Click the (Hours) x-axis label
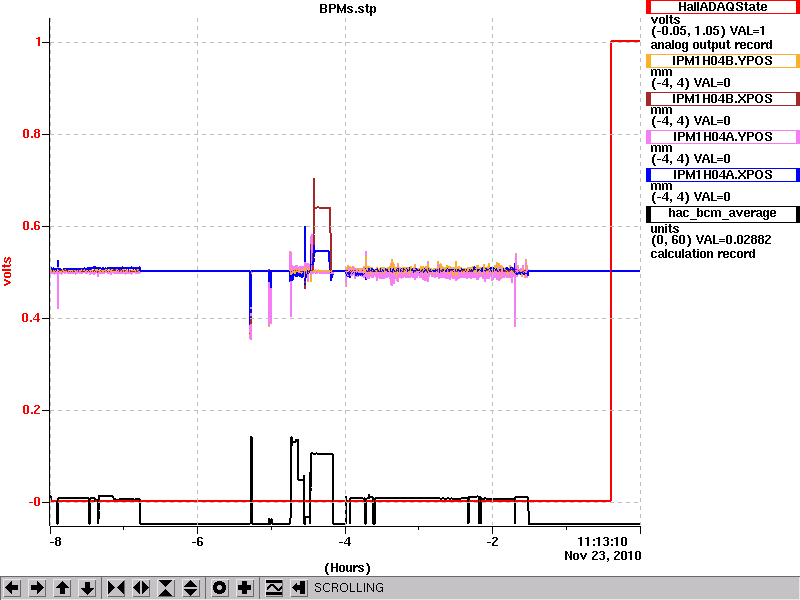This screenshot has height=600, width=800. [347, 568]
